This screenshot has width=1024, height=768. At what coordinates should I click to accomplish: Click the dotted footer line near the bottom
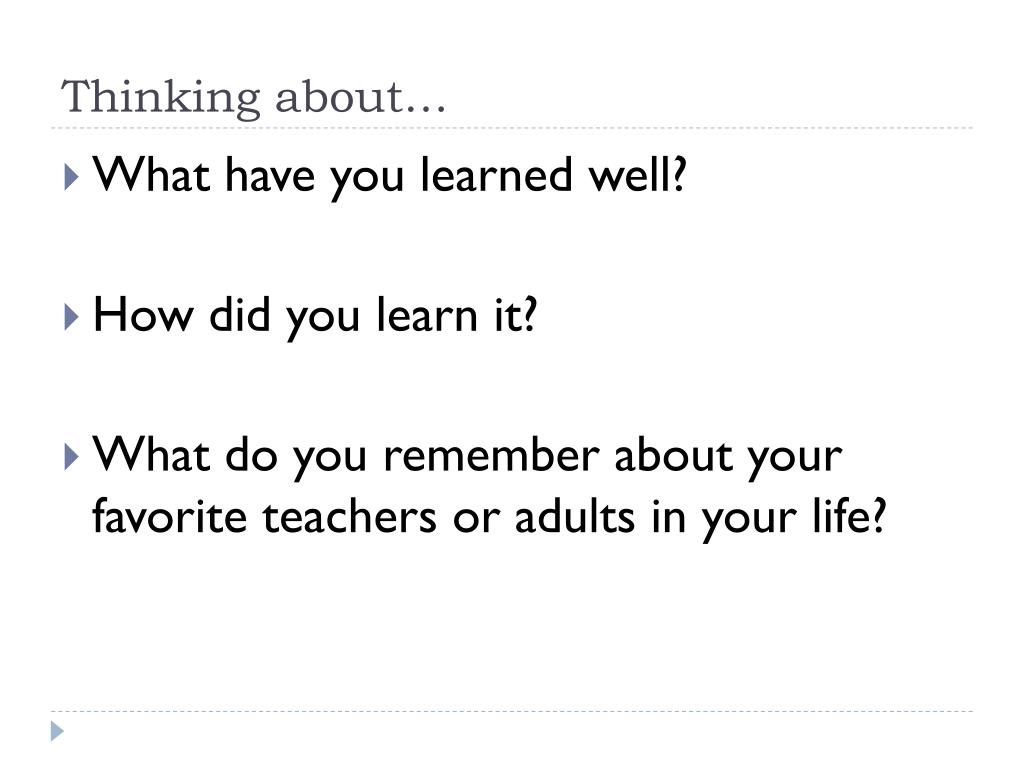pyautogui.click(x=512, y=712)
